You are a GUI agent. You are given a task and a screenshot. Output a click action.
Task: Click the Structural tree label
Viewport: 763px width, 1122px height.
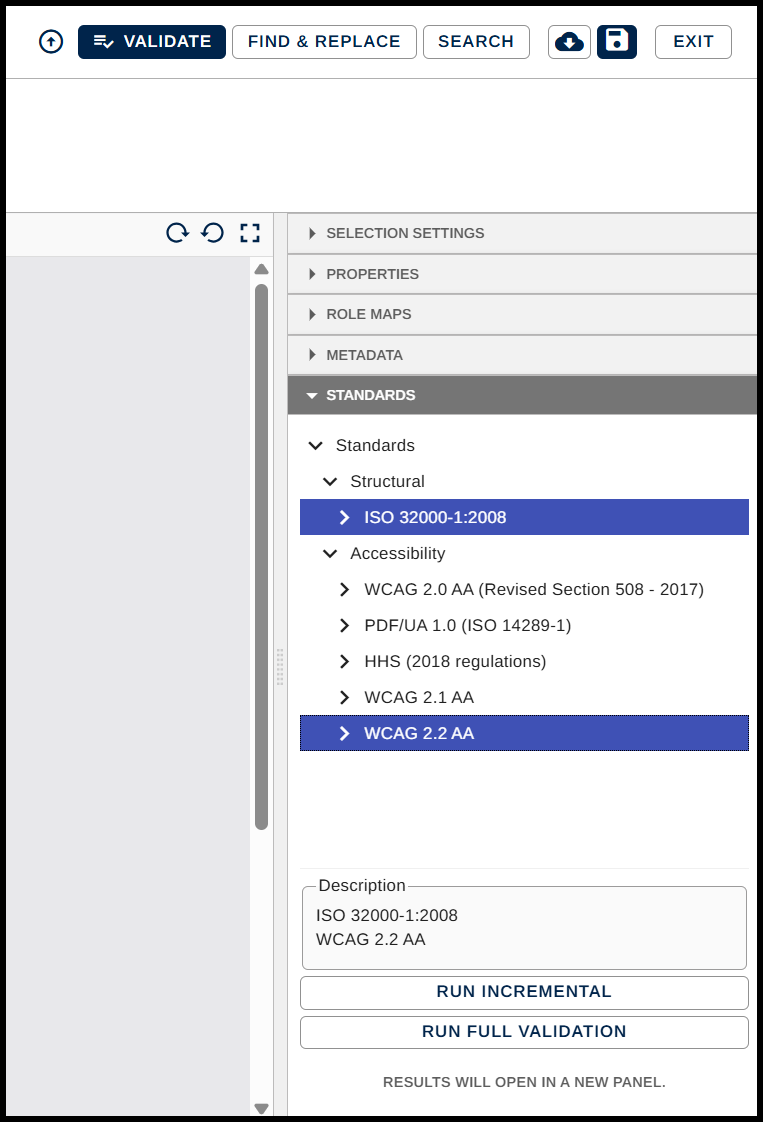[x=387, y=482]
